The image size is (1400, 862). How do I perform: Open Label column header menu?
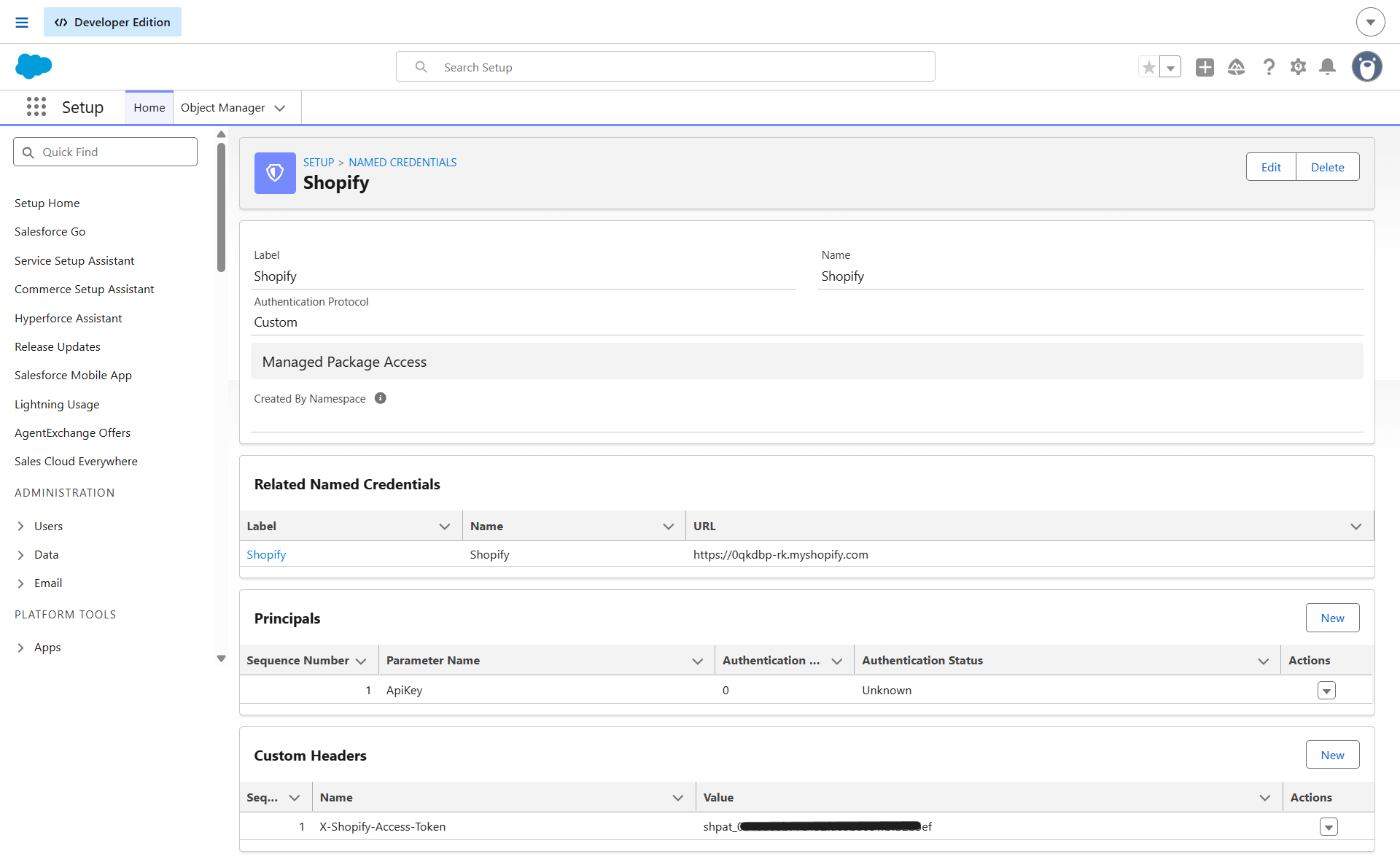[x=444, y=526]
